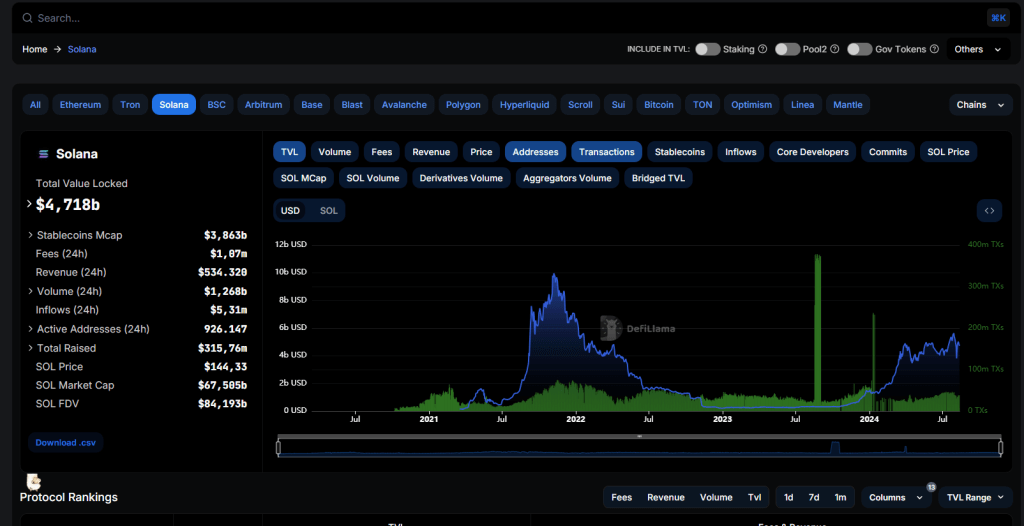The width and height of the screenshot is (1024, 526).
Task: Select the Hyperliquid chain tab
Action: pos(524,105)
